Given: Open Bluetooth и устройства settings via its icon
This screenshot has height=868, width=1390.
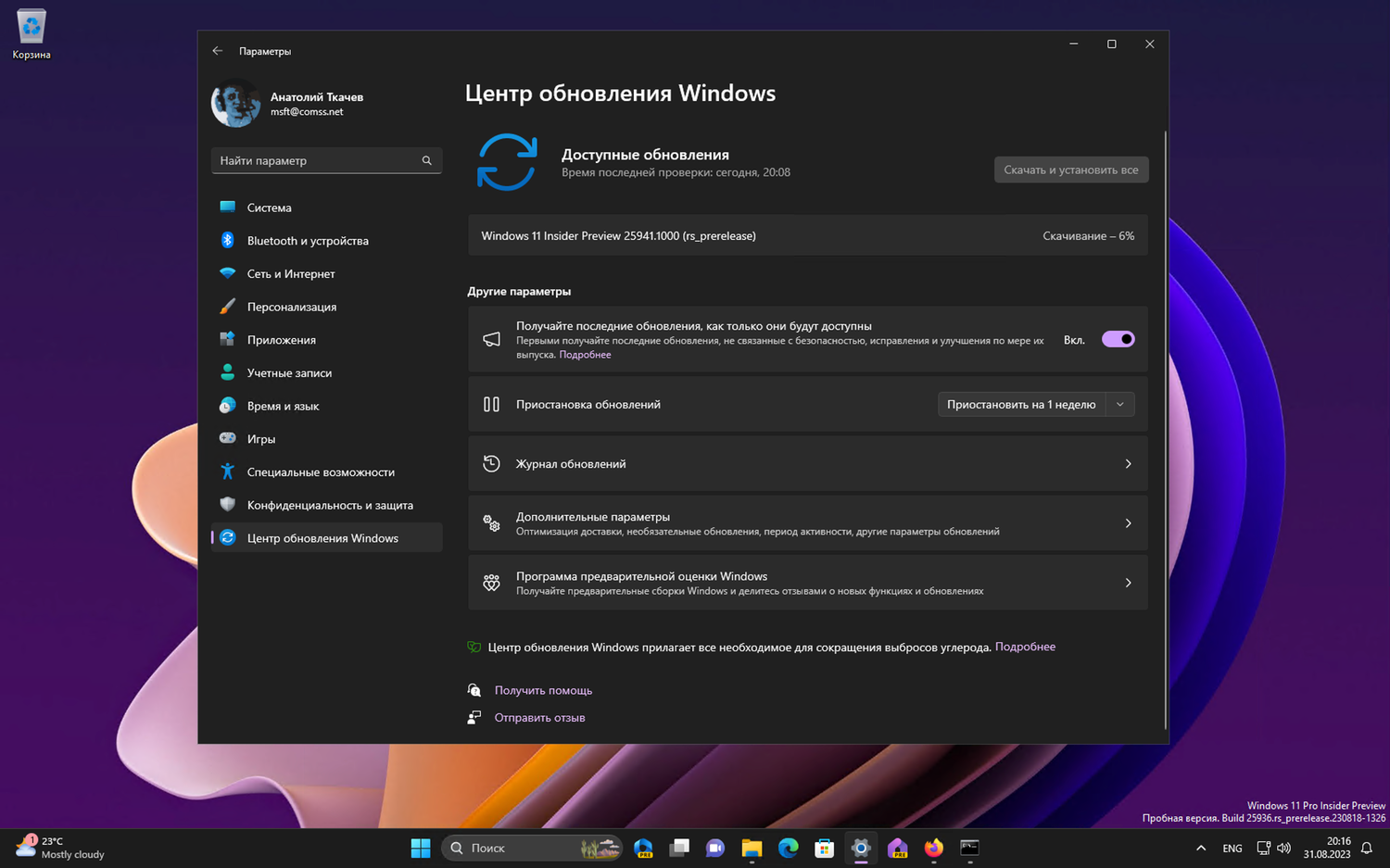Looking at the screenshot, I should tap(228, 240).
